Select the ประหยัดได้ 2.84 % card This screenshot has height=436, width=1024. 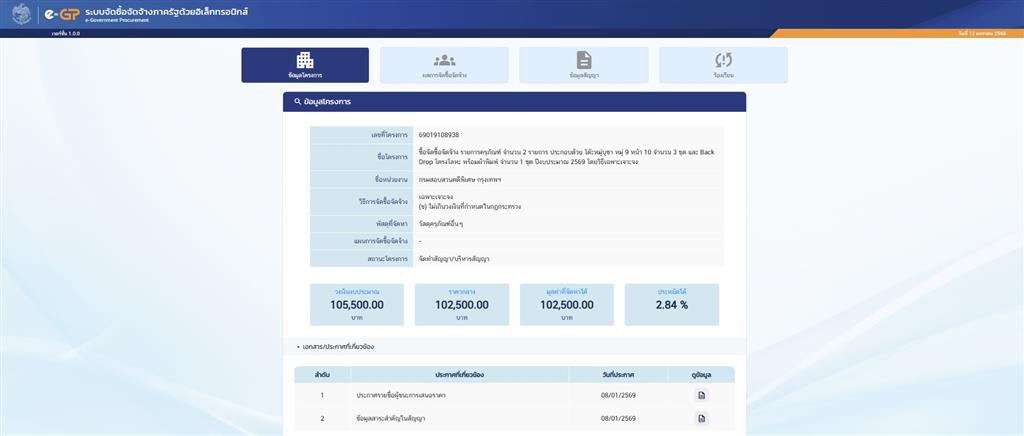(672, 304)
